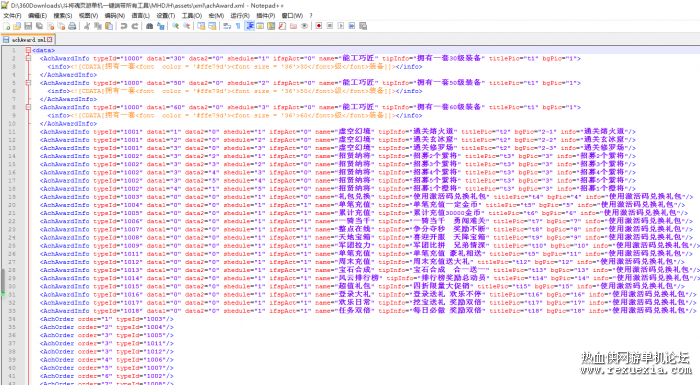Toggle synchronized vertical scrolling
This screenshot has width=700, height=385.
click(x=201, y=26)
